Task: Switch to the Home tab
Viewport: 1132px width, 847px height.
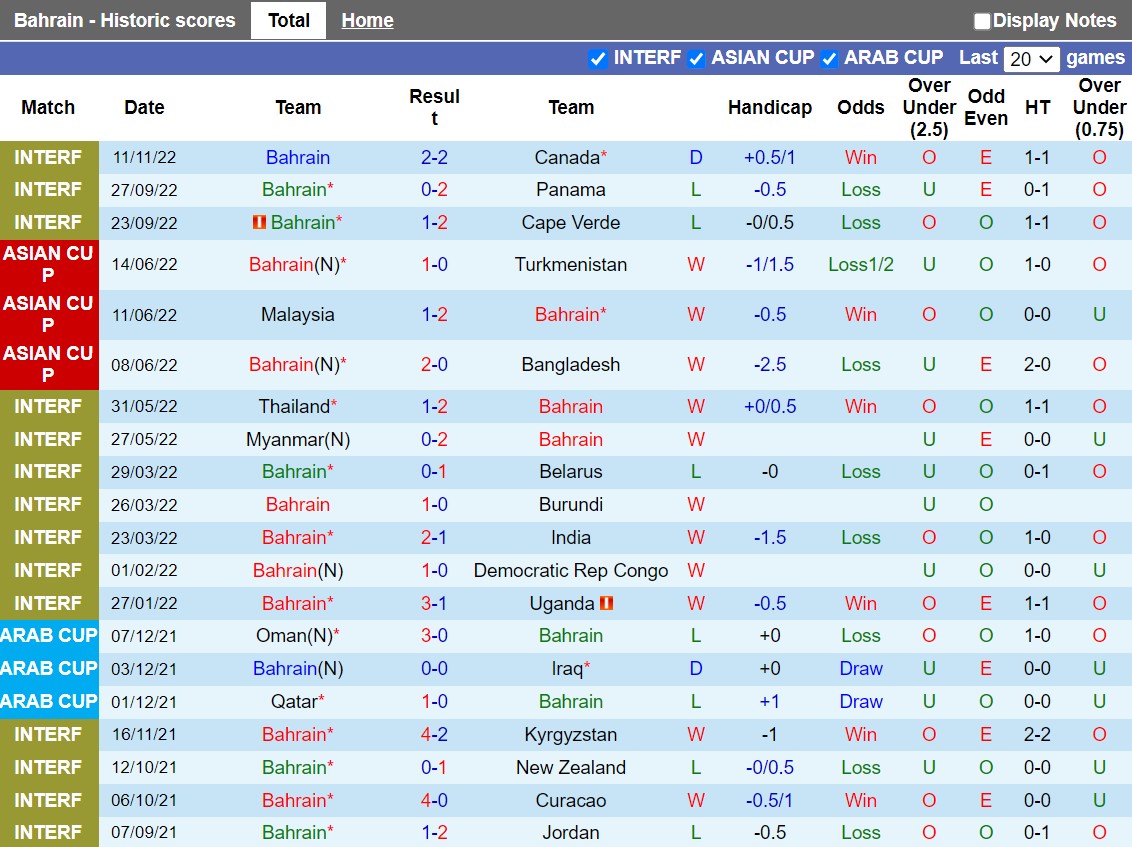Action: pos(367,20)
